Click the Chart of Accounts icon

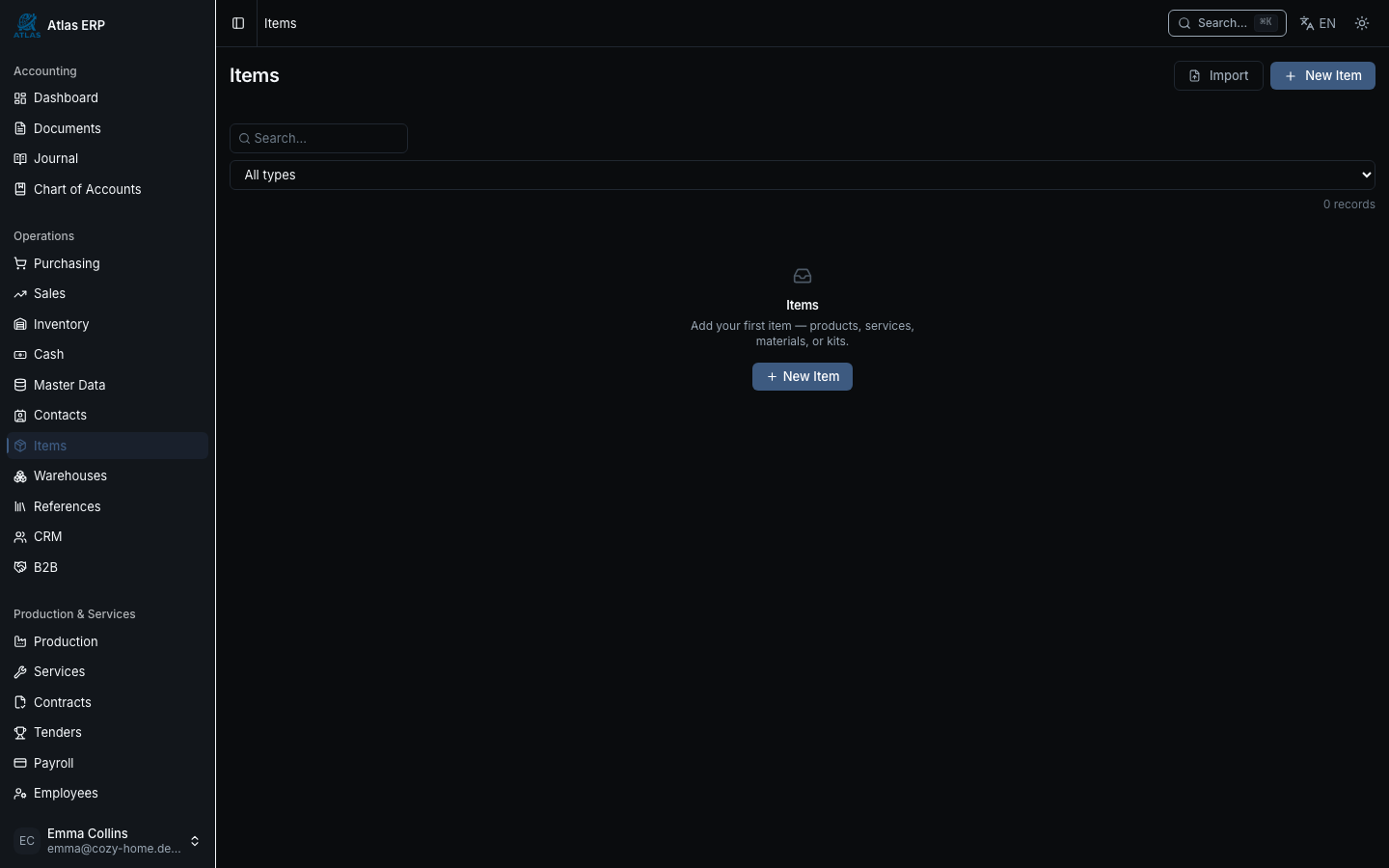point(20,189)
